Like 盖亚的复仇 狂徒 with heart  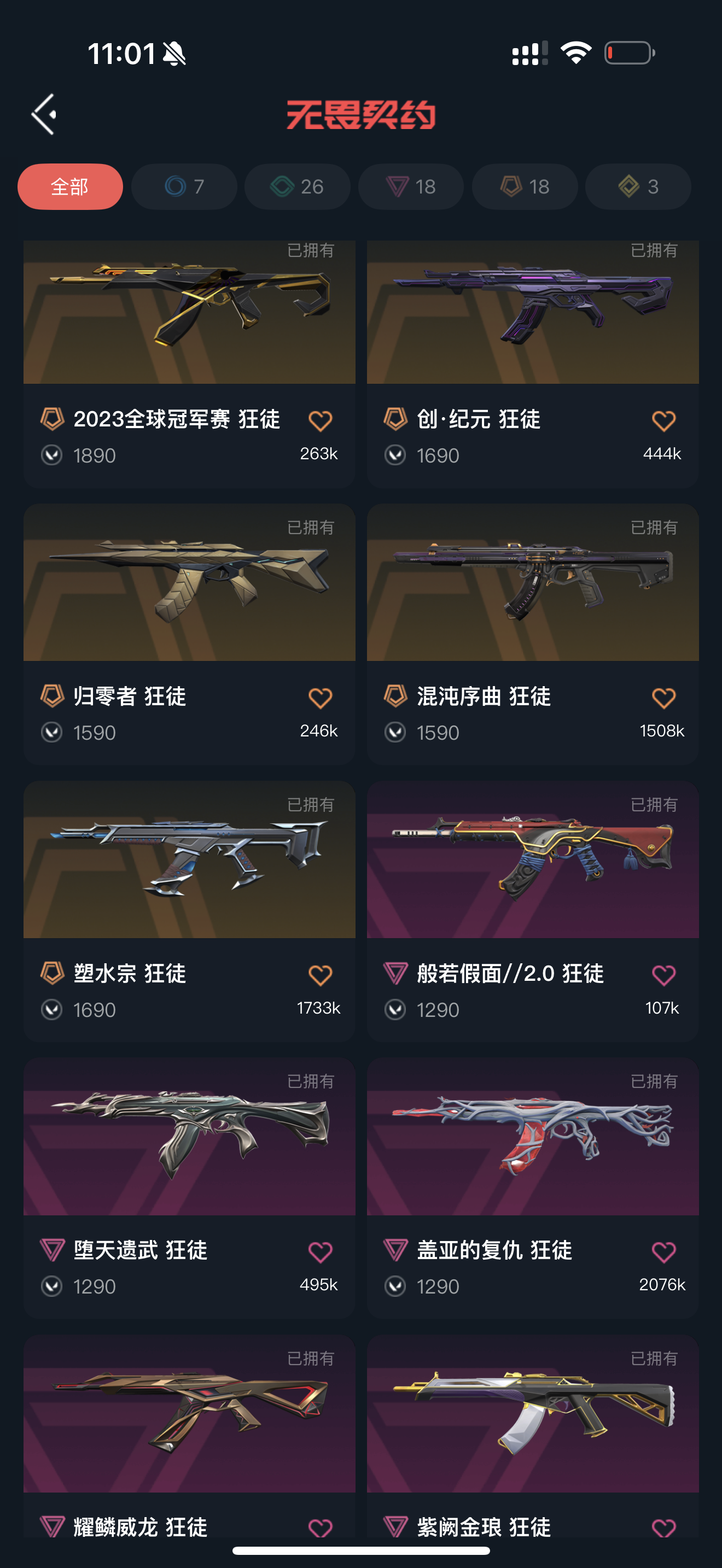point(663,1252)
